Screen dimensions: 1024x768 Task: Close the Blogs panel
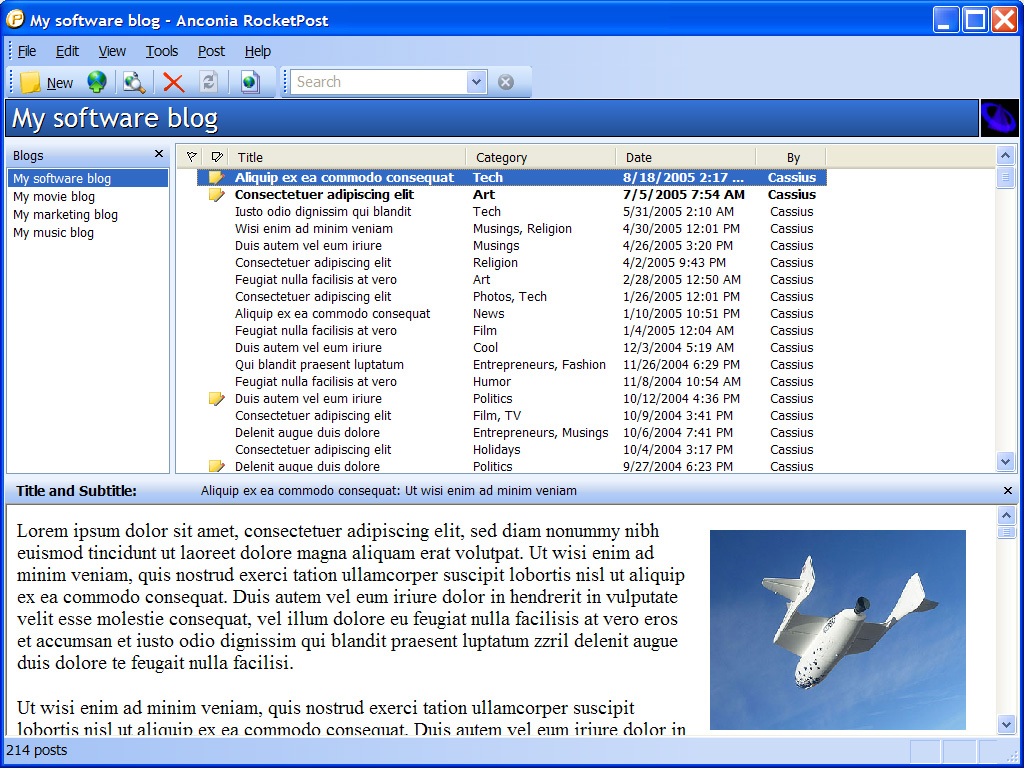159,154
